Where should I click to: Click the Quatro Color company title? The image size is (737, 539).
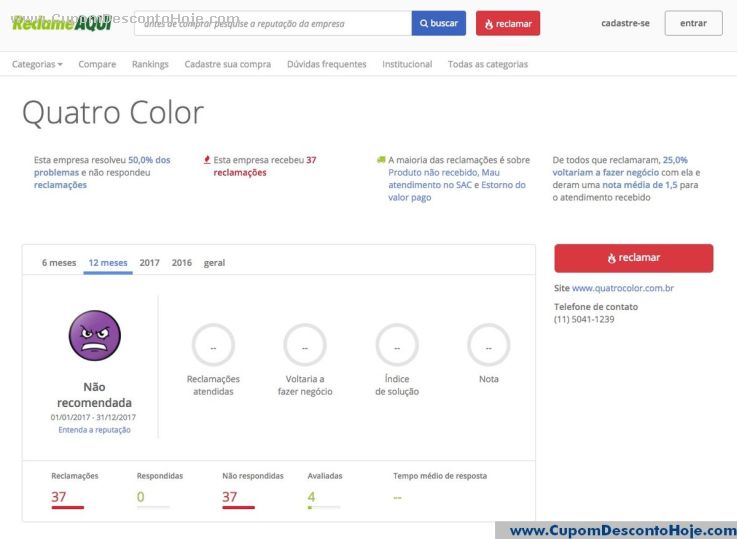coord(113,113)
